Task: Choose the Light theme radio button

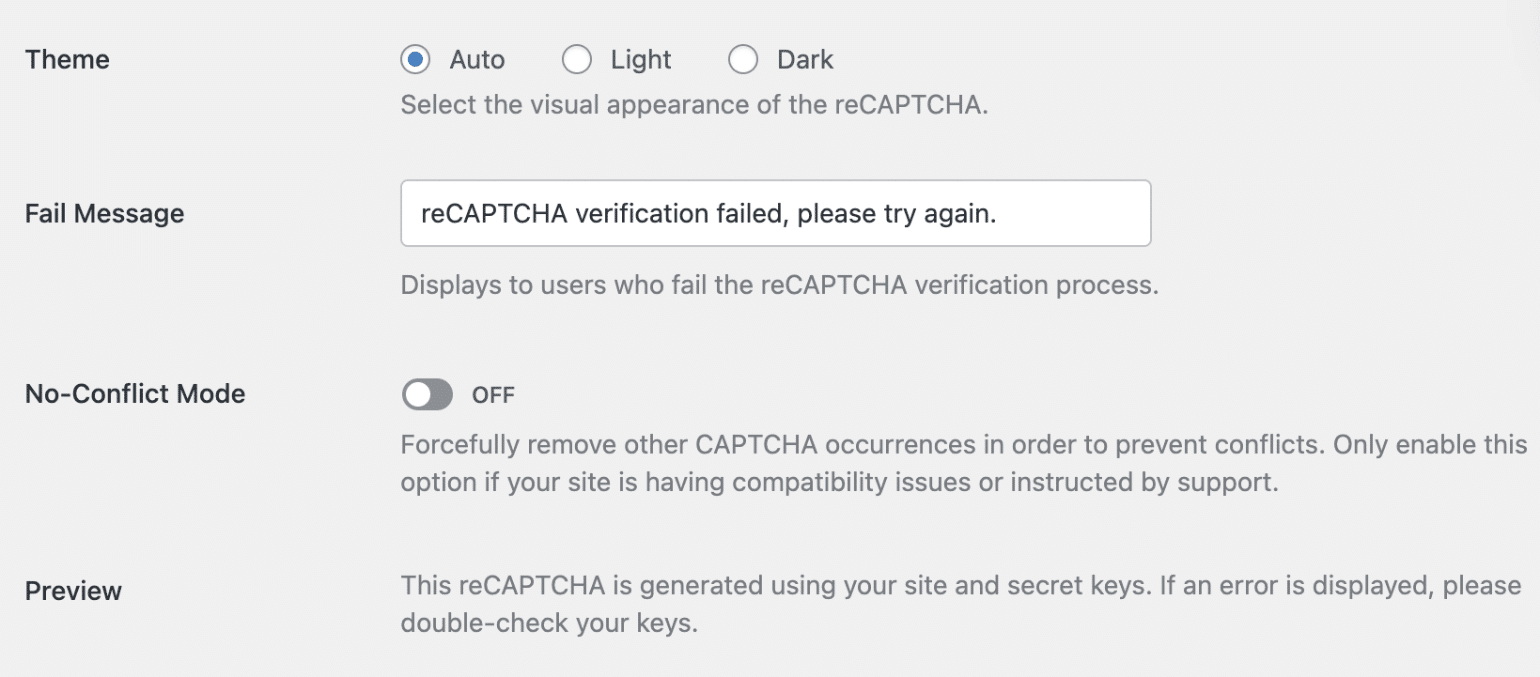Action: coord(577,60)
